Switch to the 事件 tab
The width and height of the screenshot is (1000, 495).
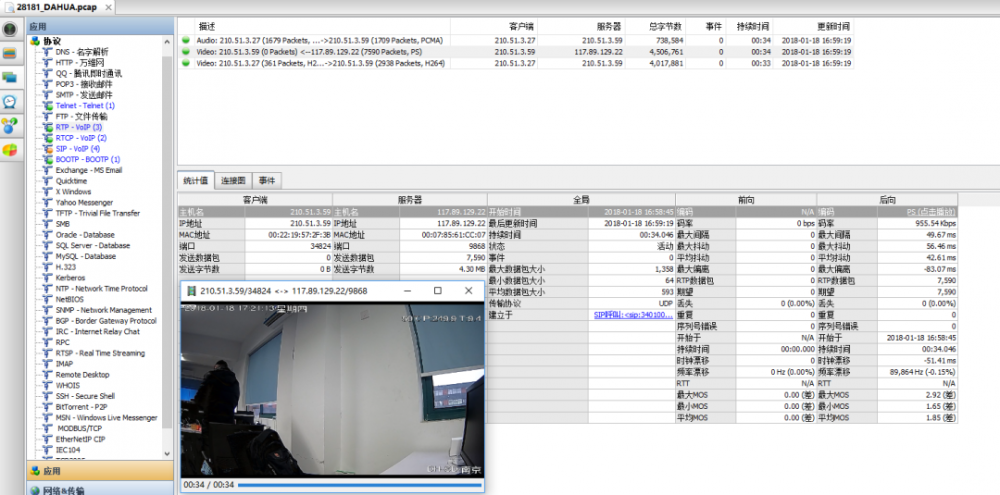click(x=267, y=181)
